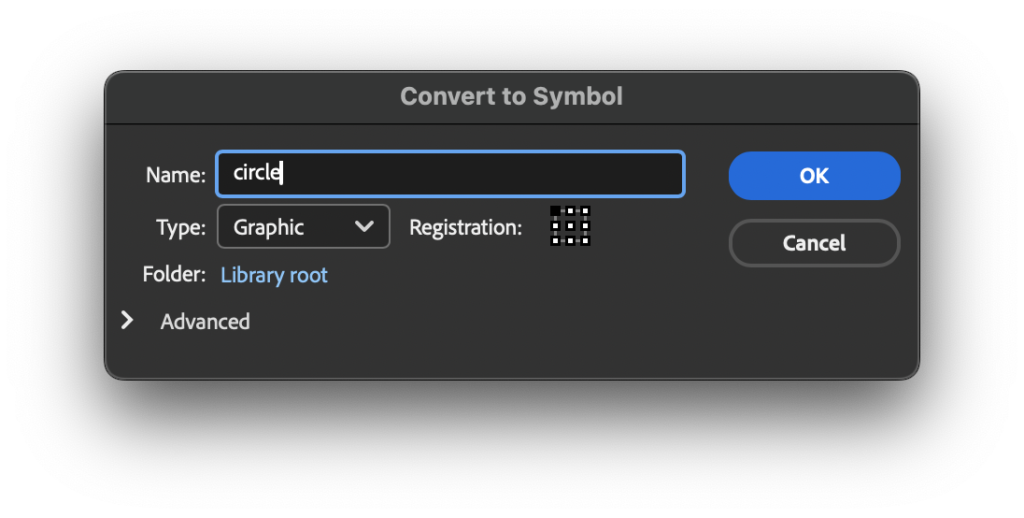Set registration point to bottom-right corner
The height and width of the screenshot is (518, 1024).
585,240
